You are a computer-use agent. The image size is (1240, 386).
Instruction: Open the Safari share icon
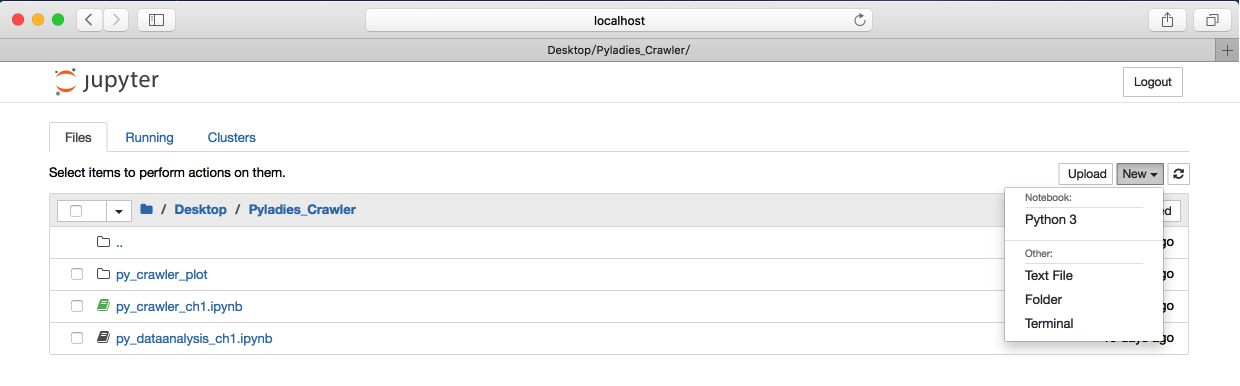pos(1167,19)
